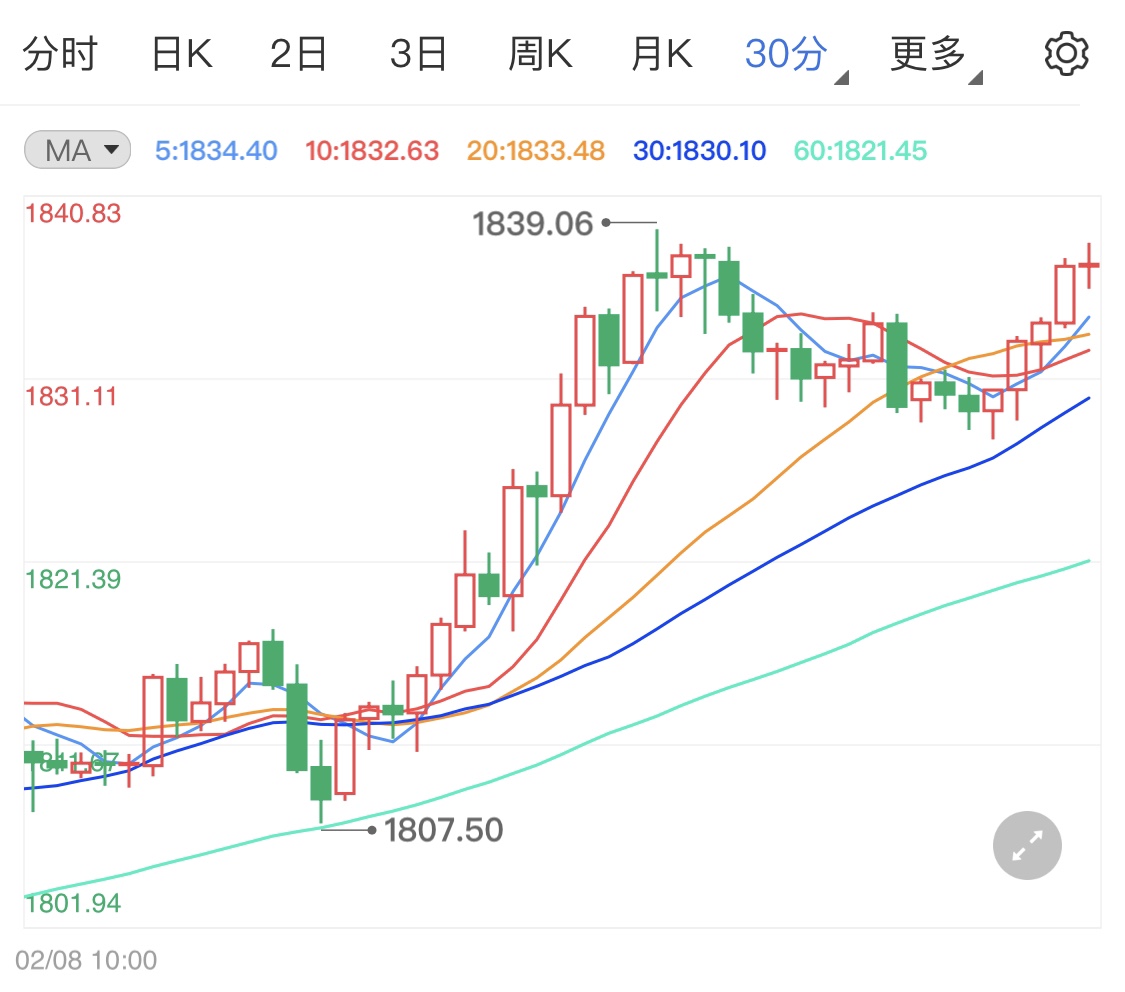Click the MA5 value 1834.40 label

216,151
